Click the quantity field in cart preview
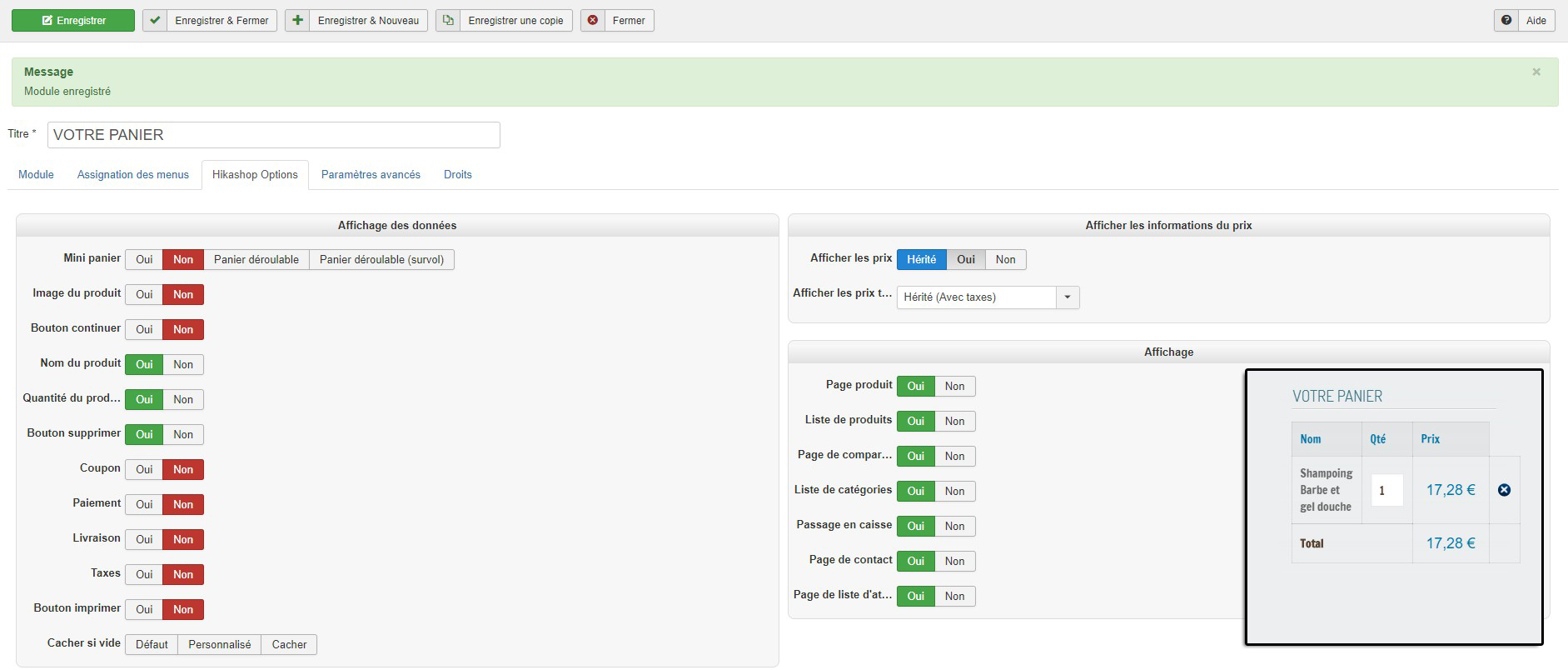The image size is (1568, 670). (x=1386, y=490)
